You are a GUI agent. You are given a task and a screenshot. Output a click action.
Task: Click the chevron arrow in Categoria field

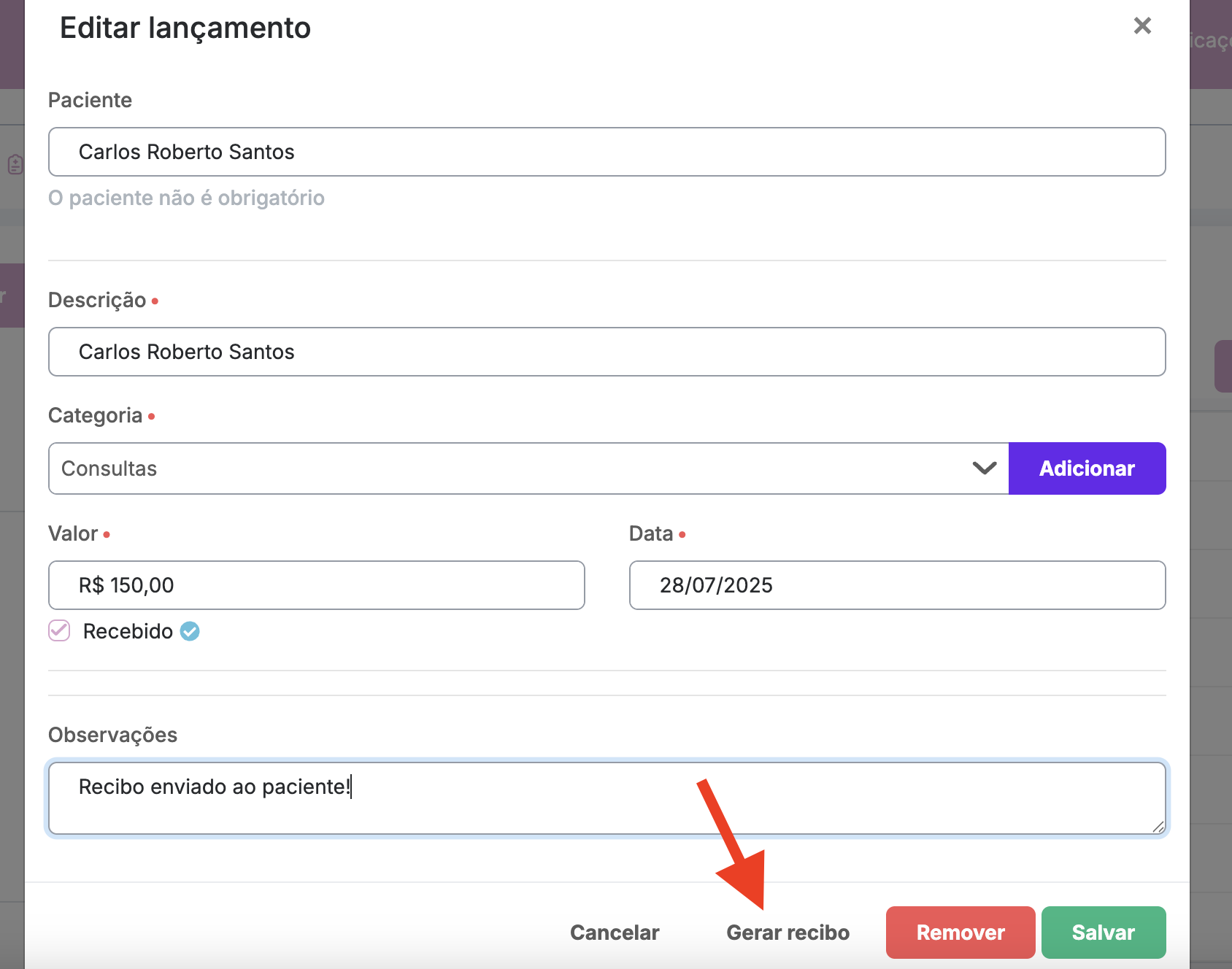pos(985,468)
